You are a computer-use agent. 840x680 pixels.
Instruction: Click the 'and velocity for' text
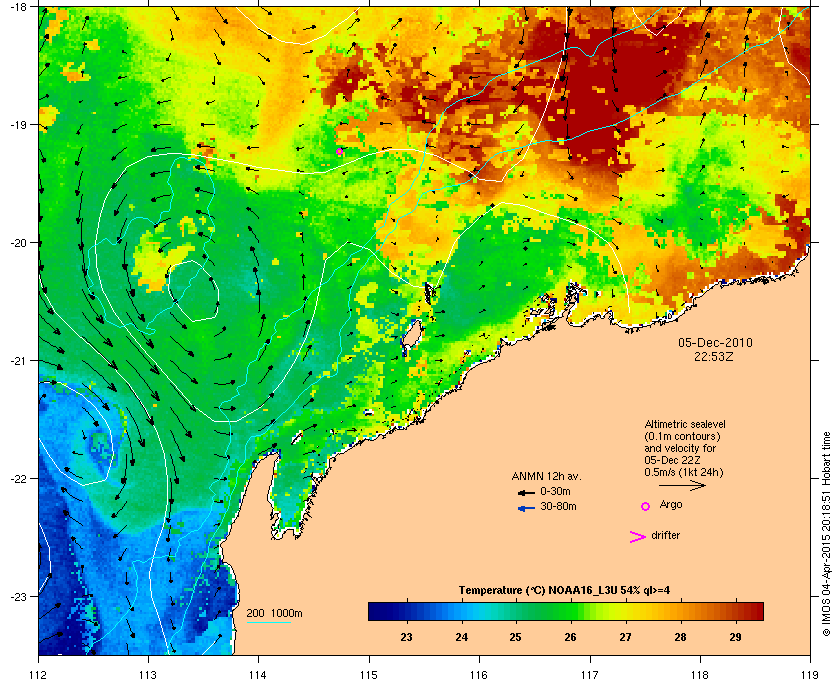(x=680, y=448)
